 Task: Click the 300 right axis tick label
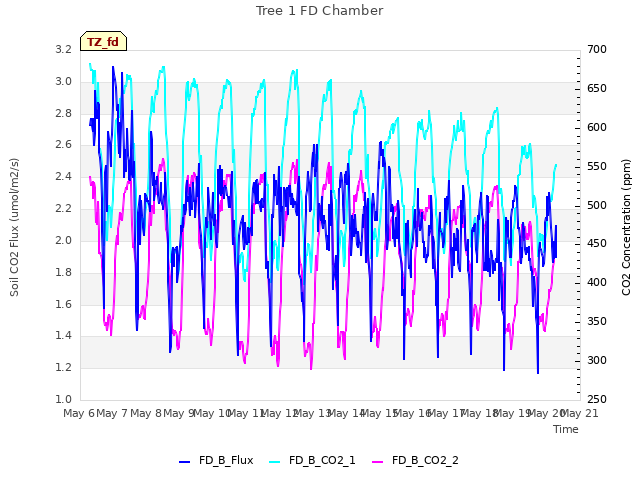(x=597, y=360)
